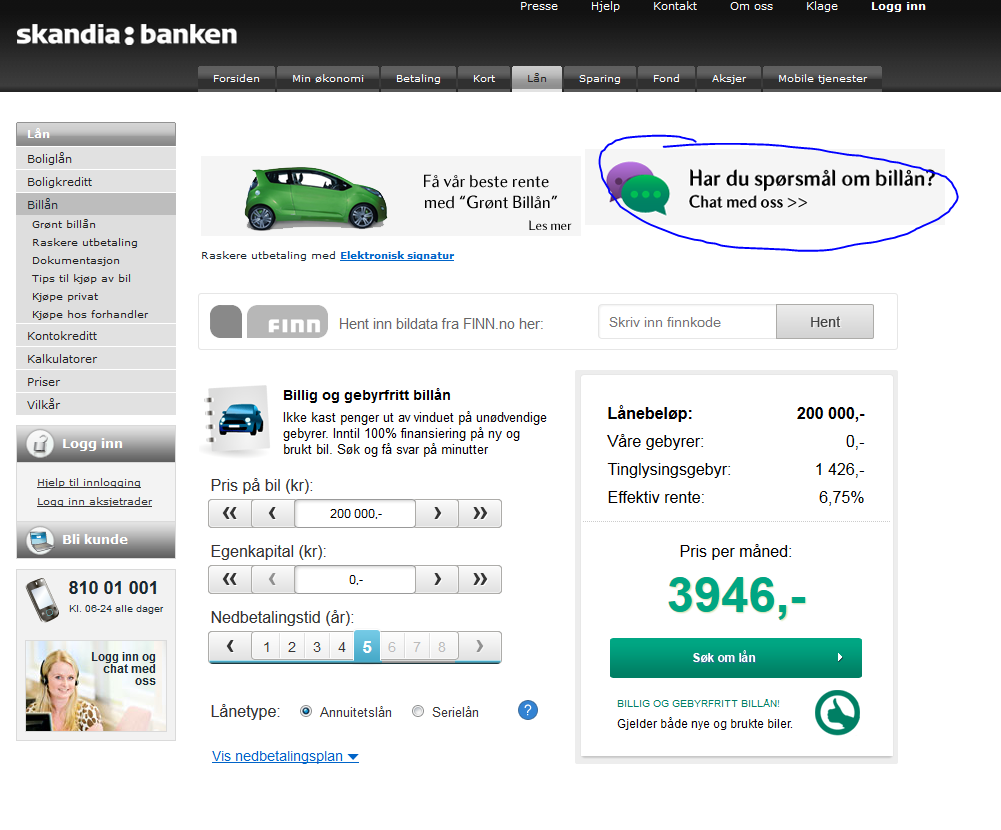1001x830 pixels.
Task: Increase Egenkapital by small step
Action: pyautogui.click(x=437, y=580)
